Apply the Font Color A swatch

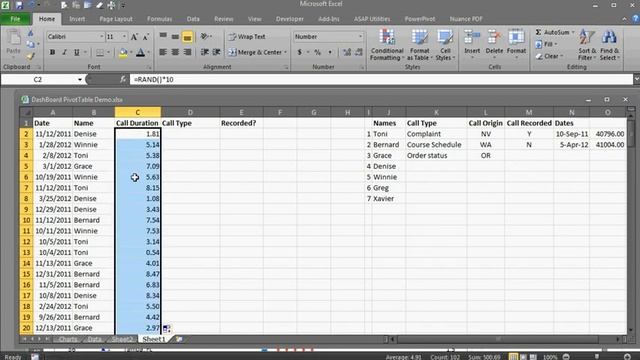[x=140, y=52]
